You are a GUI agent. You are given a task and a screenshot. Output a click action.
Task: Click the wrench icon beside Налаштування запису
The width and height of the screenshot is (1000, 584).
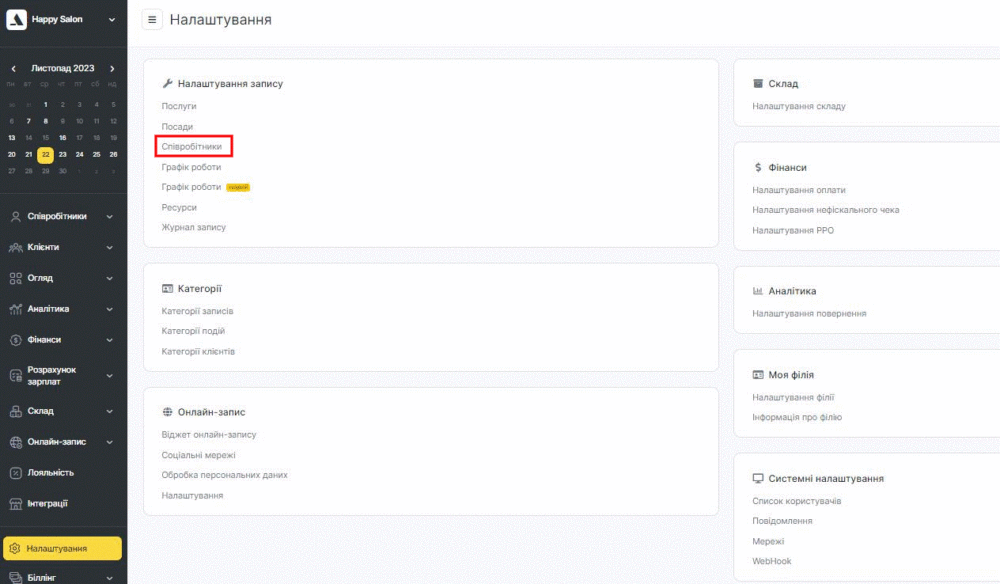(x=168, y=84)
